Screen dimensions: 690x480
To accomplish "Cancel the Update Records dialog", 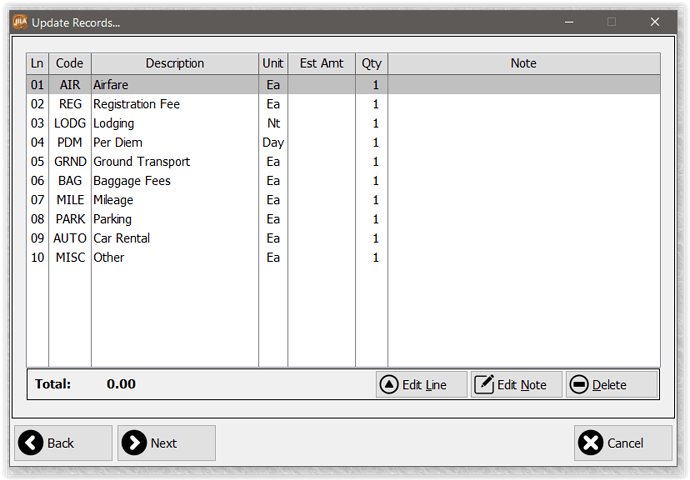I will tap(623, 443).
